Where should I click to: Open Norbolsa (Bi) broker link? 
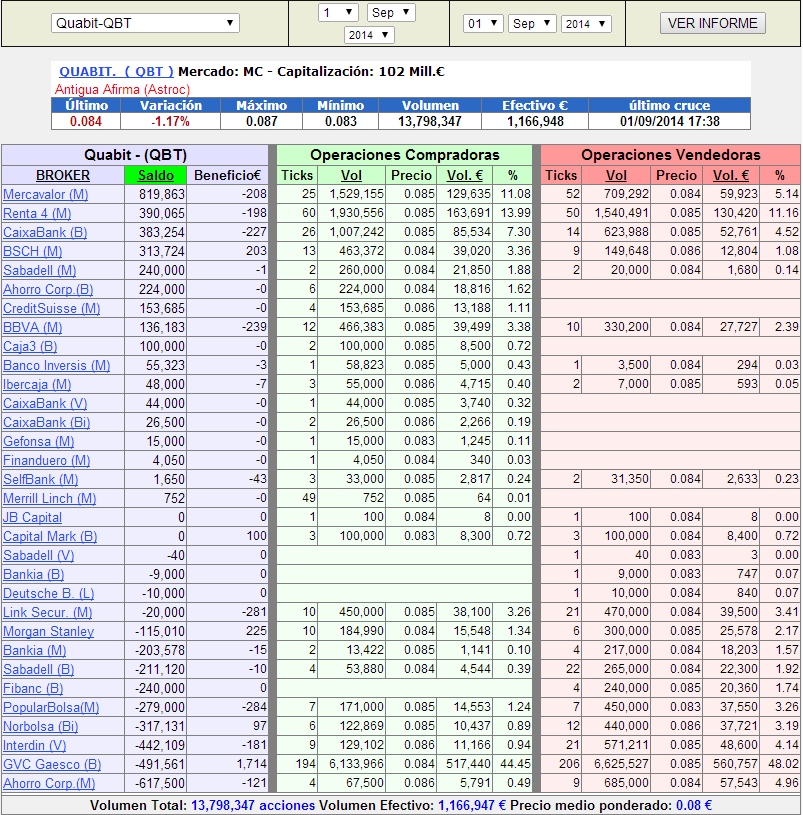[41, 727]
